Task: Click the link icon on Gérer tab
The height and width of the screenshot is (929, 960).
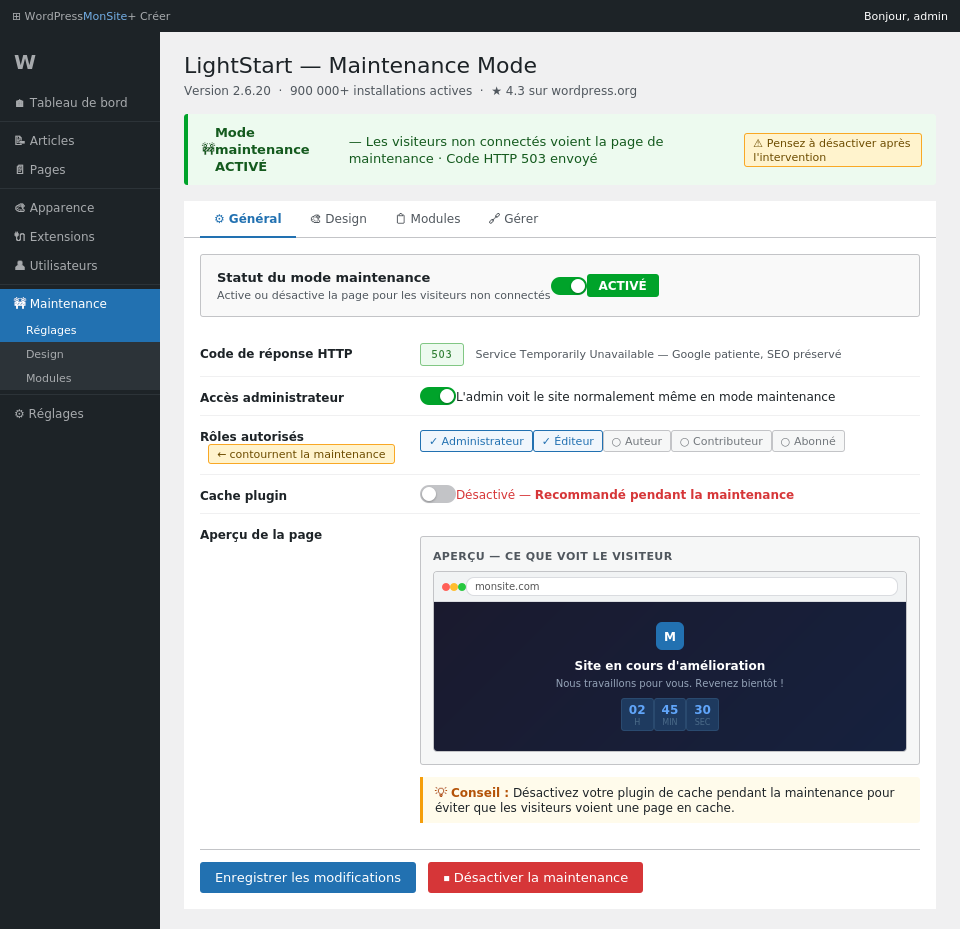Action: point(494,219)
